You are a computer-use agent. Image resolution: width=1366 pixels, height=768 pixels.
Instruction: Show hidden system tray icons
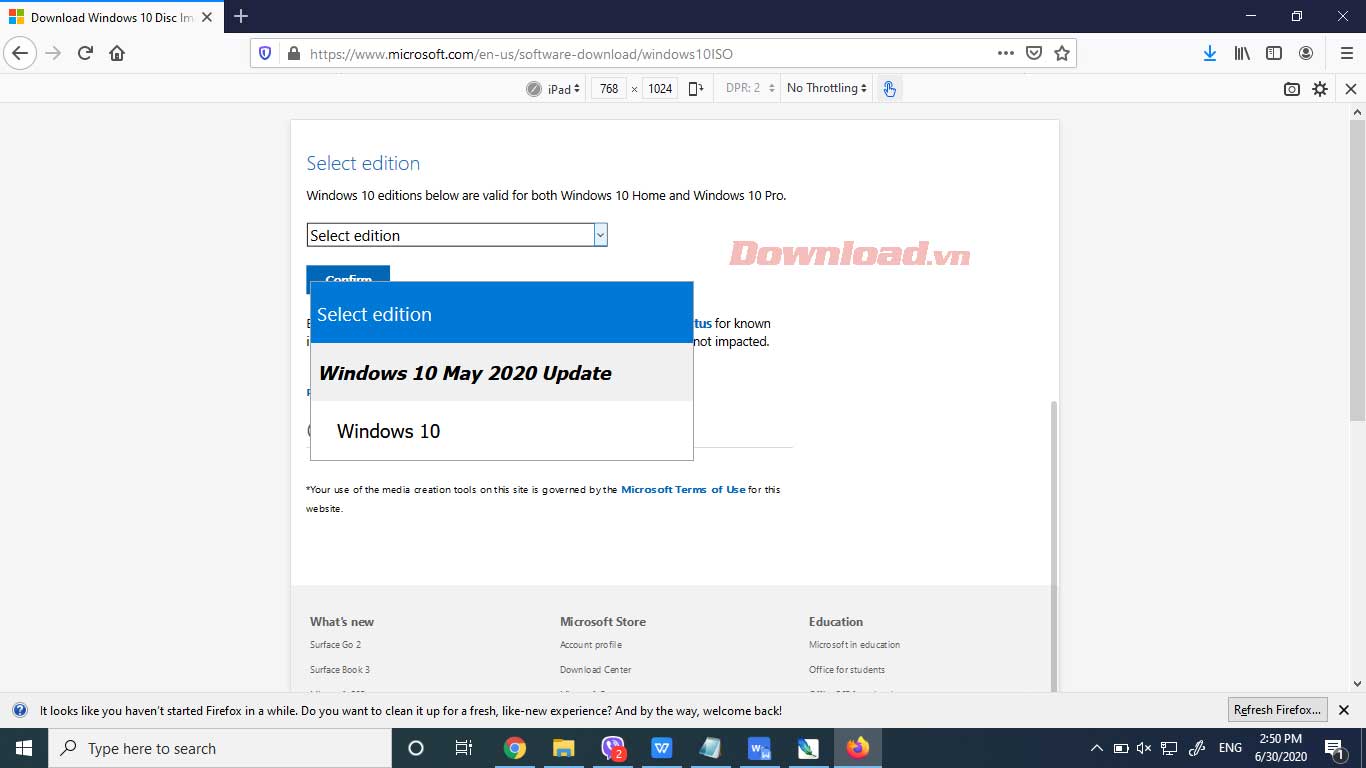click(x=1097, y=748)
